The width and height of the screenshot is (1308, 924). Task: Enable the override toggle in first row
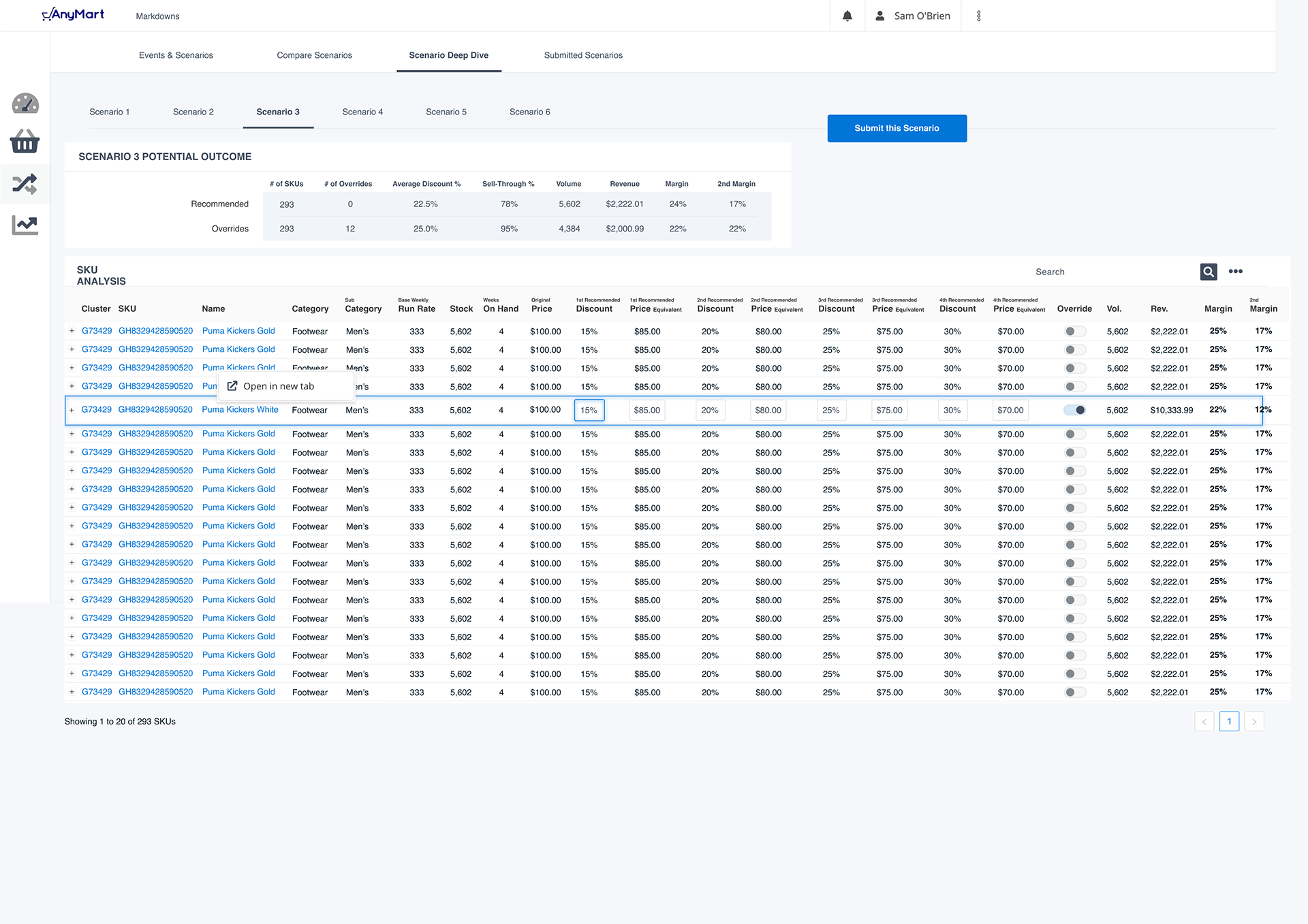1074,332
